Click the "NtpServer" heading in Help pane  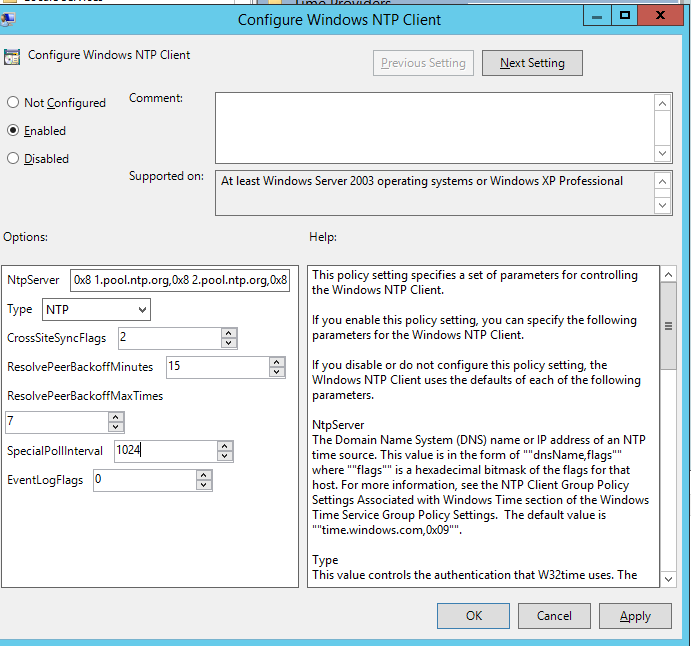click(x=338, y=425)
